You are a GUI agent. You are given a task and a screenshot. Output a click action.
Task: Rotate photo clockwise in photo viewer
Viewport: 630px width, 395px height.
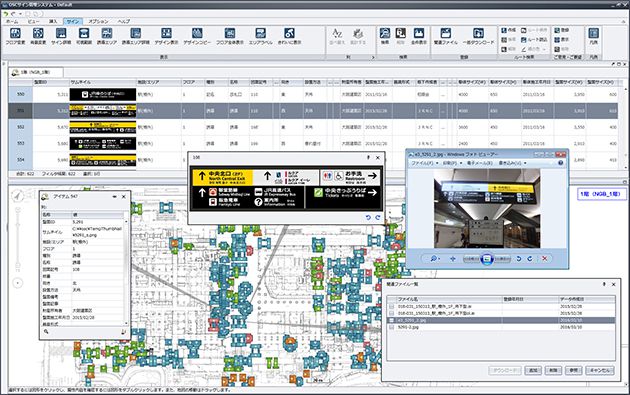pyautogui.click(x=530, y=258)
